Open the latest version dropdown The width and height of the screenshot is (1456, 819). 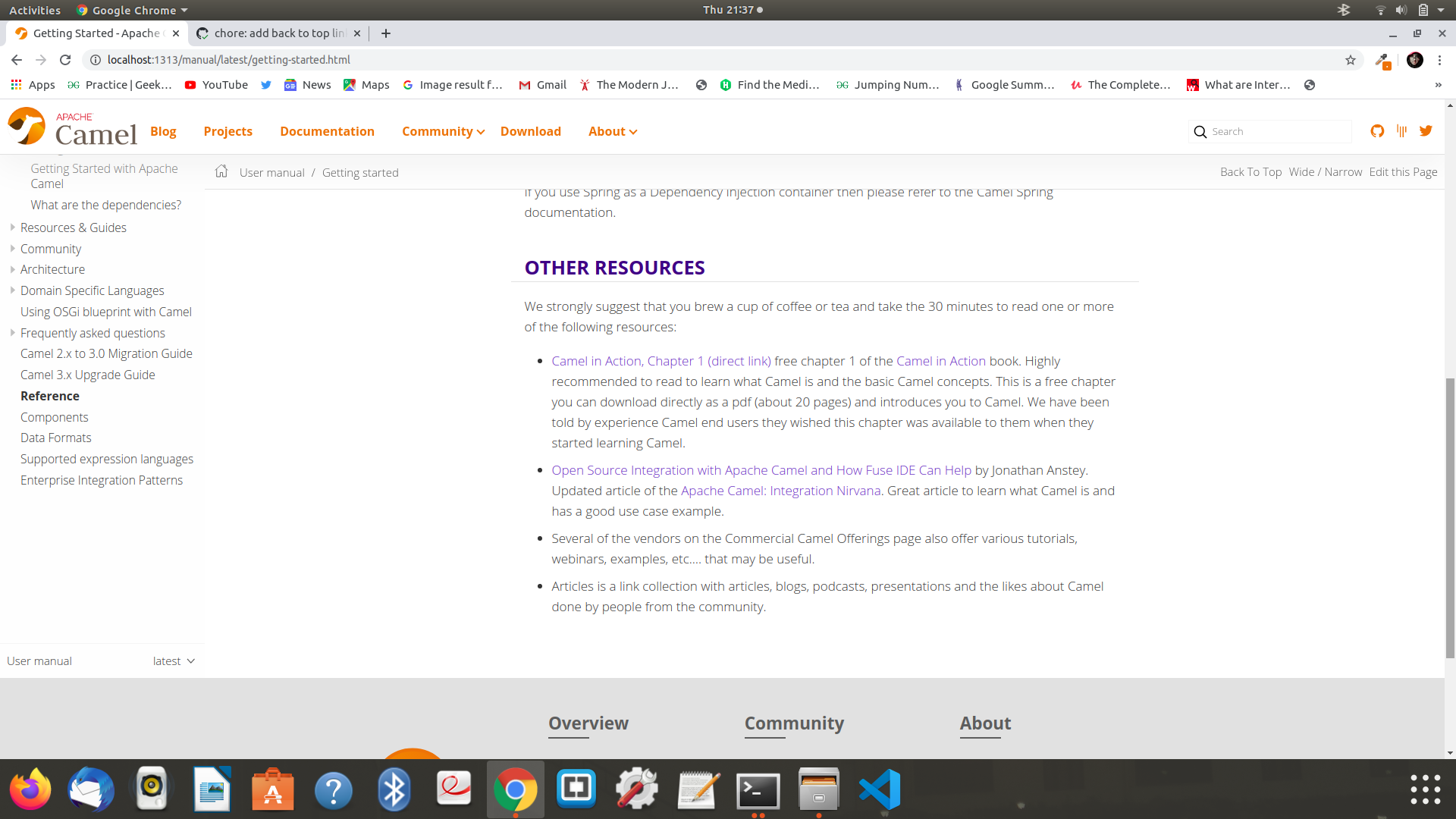point(174,661)
